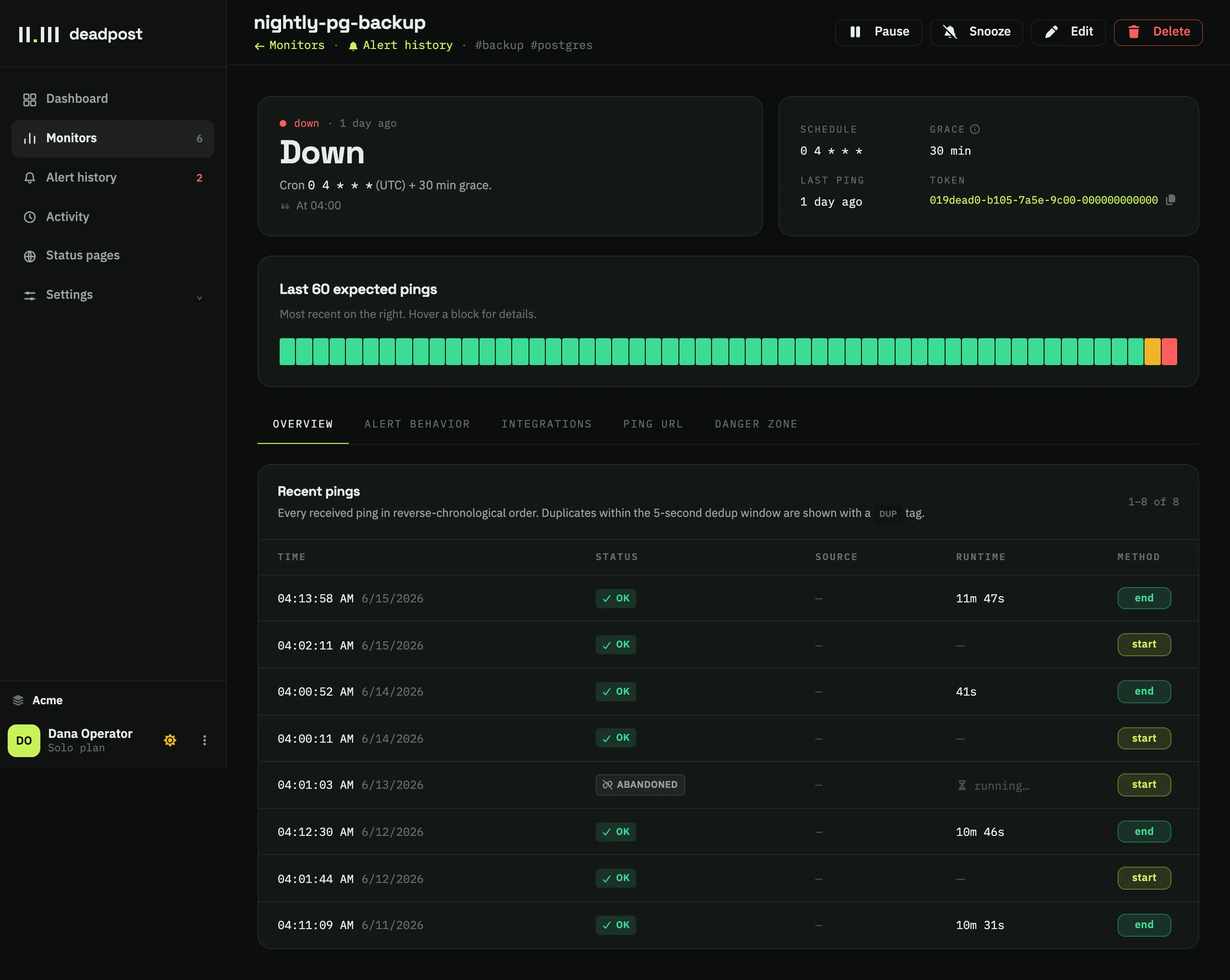Screen dimensions: 1230x980
Task: Click the token 019dead0-b105-7a5e-9c00 text
Action: [x=1044, y=200]
